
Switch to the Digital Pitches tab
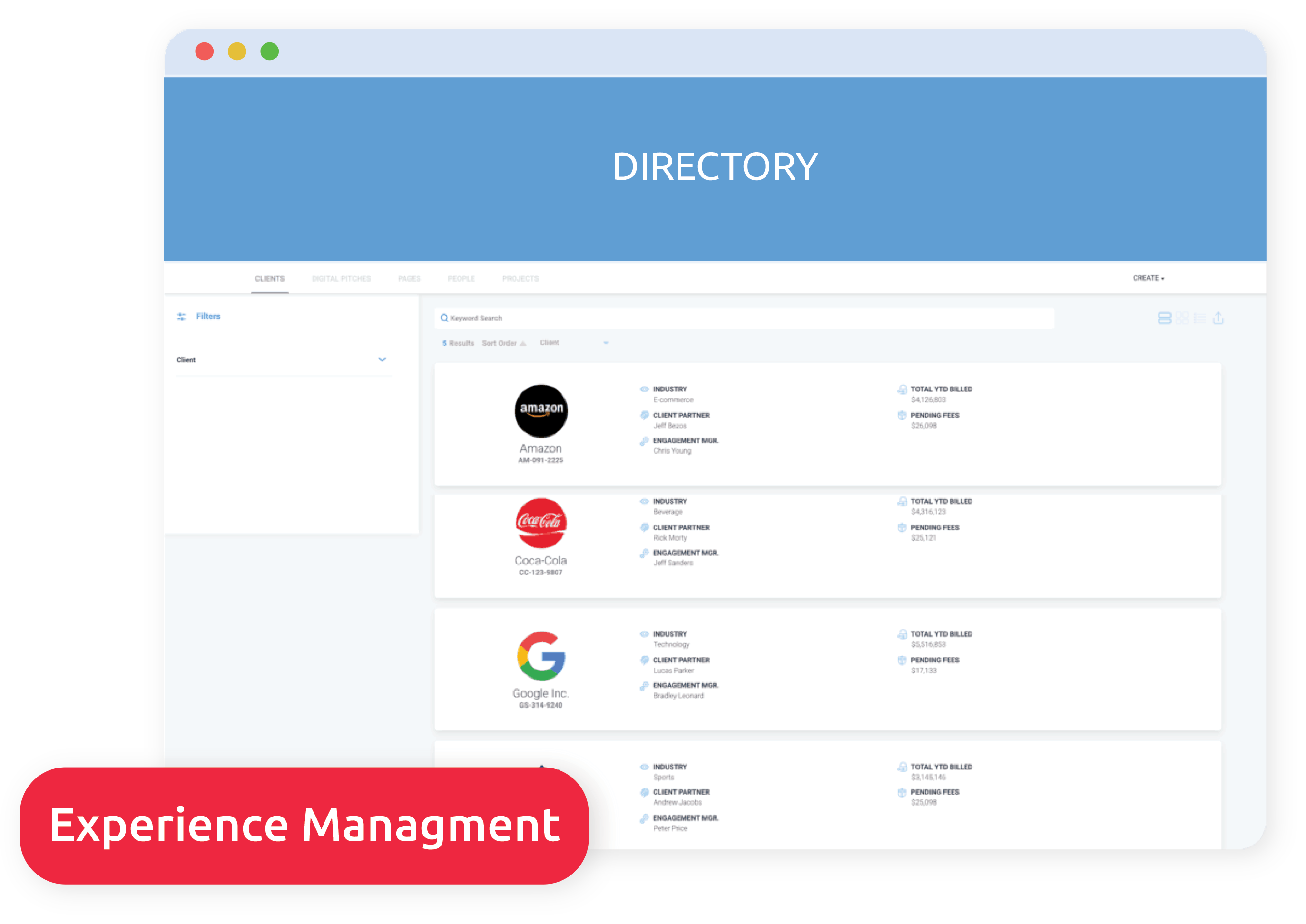tap(342, 278)
